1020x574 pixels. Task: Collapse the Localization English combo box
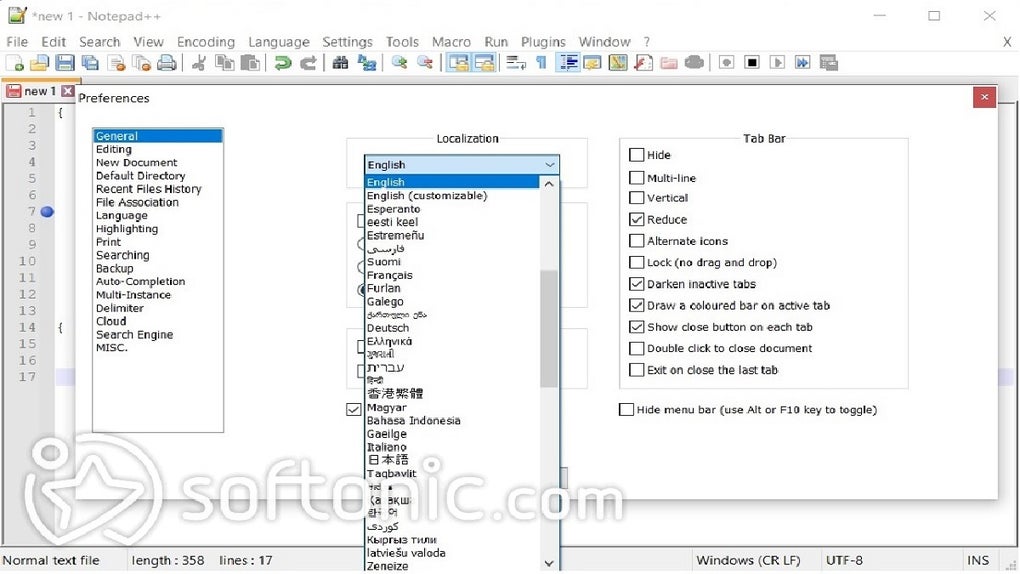pyautogui.click(x=461, y=165)
